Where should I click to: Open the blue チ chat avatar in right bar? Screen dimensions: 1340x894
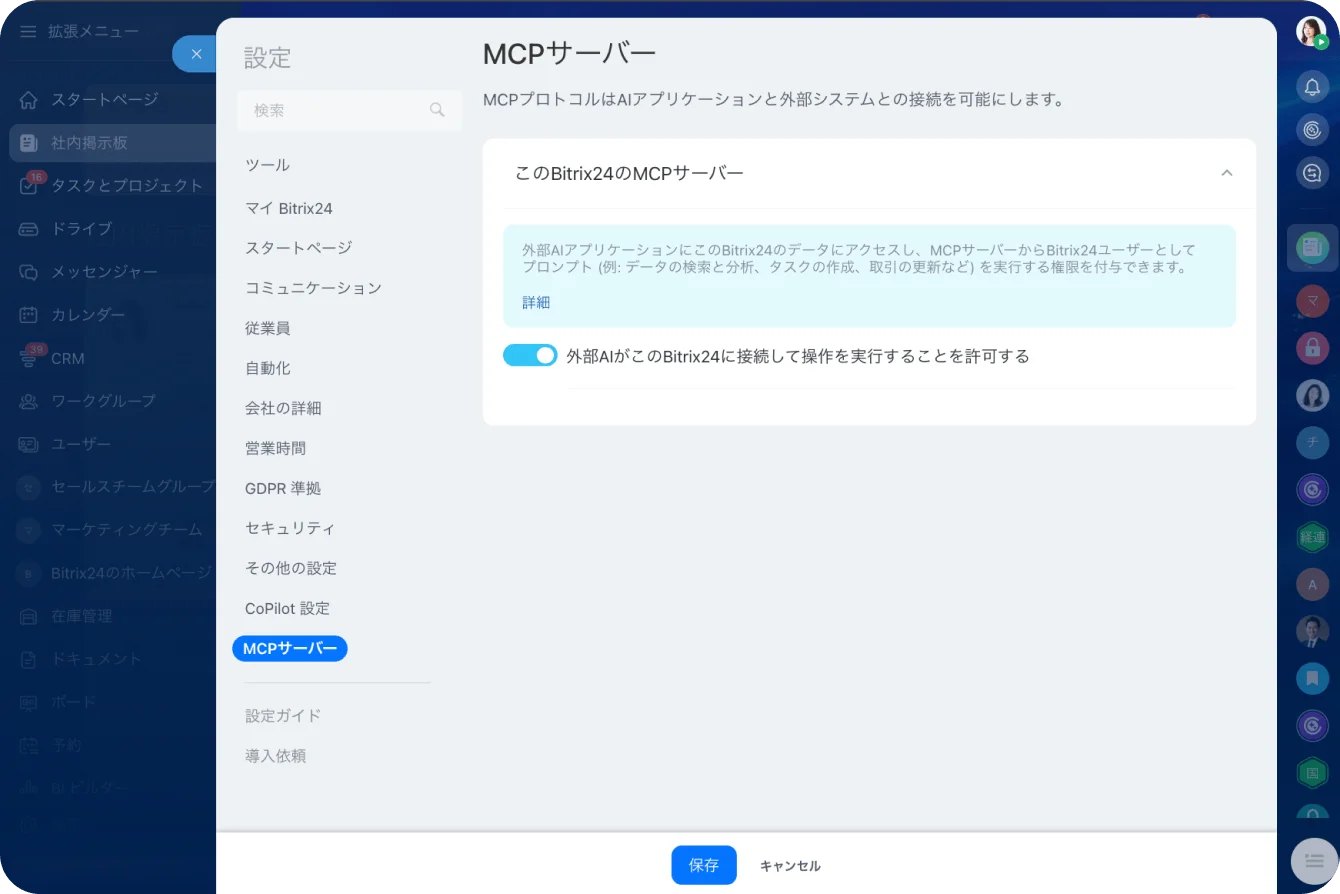1312,442
